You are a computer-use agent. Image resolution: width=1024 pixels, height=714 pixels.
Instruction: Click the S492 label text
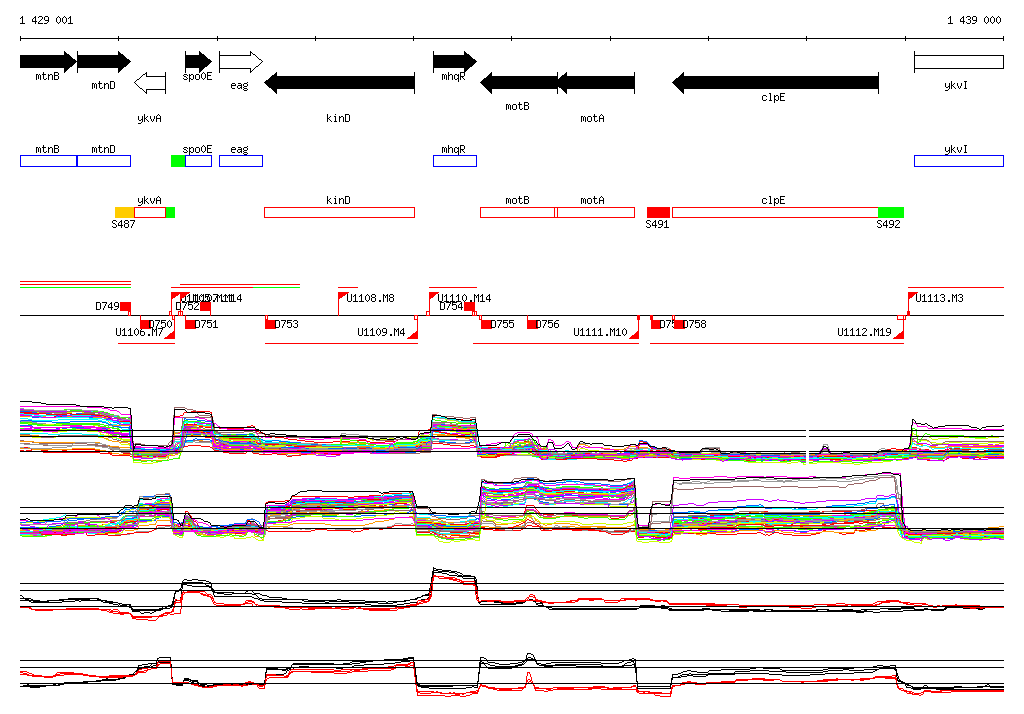point(888,224)
